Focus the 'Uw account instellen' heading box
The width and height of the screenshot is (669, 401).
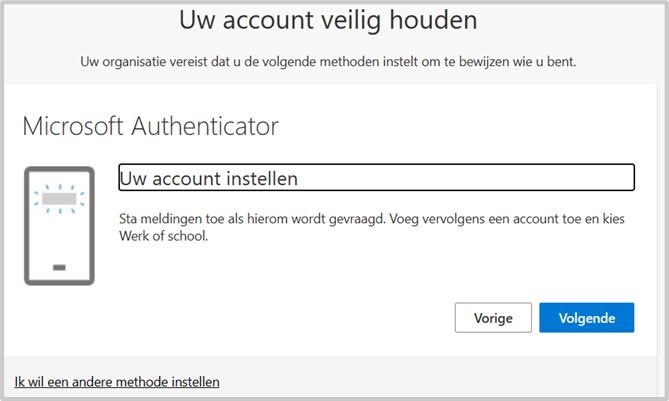click(x=376, y=177)
